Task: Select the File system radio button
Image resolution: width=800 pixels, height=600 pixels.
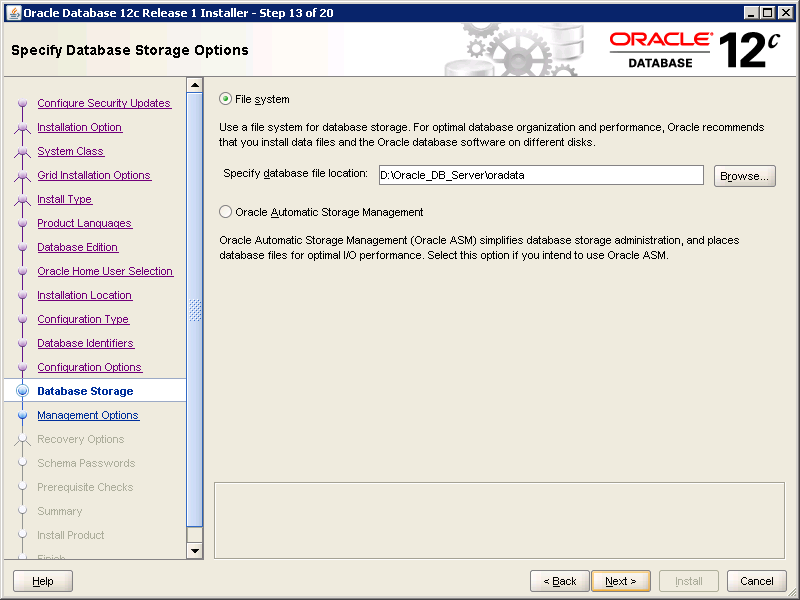Action: tap(225, 99)
